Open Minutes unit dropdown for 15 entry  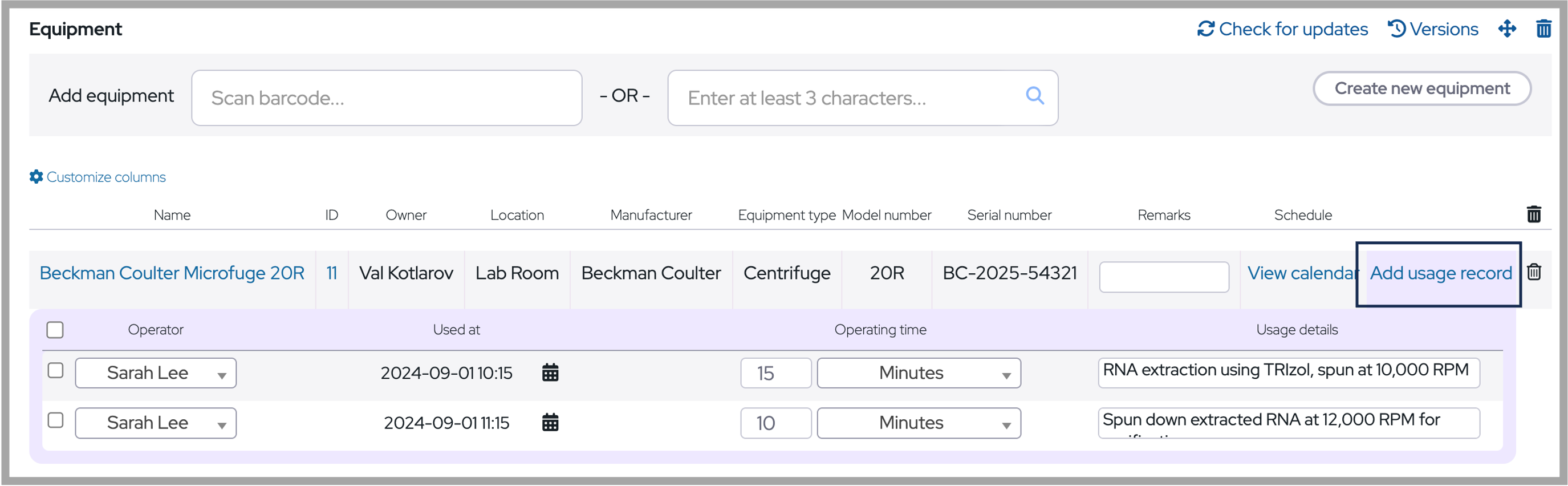918,372
